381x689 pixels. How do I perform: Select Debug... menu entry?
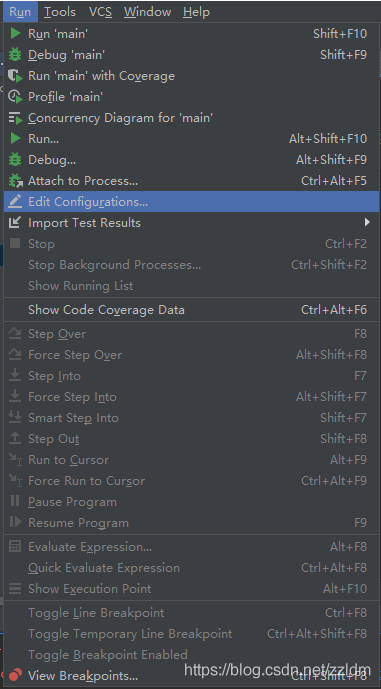coord(192,160)
